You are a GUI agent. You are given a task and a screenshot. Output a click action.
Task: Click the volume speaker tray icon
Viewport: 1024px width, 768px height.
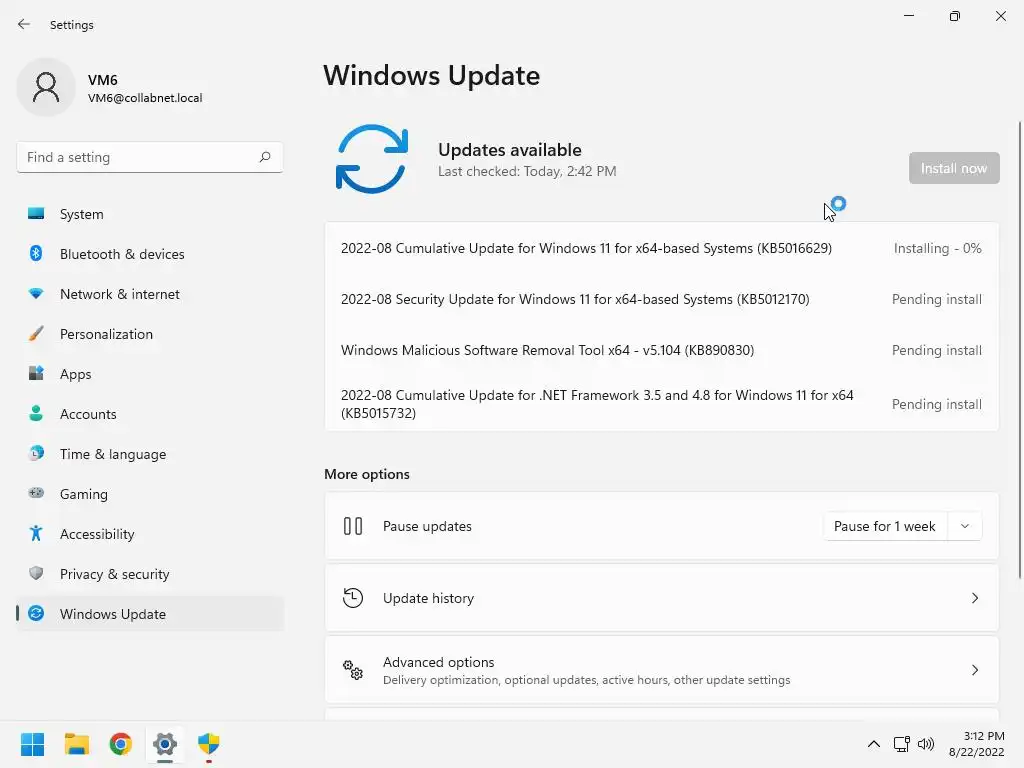click(926, 744)
